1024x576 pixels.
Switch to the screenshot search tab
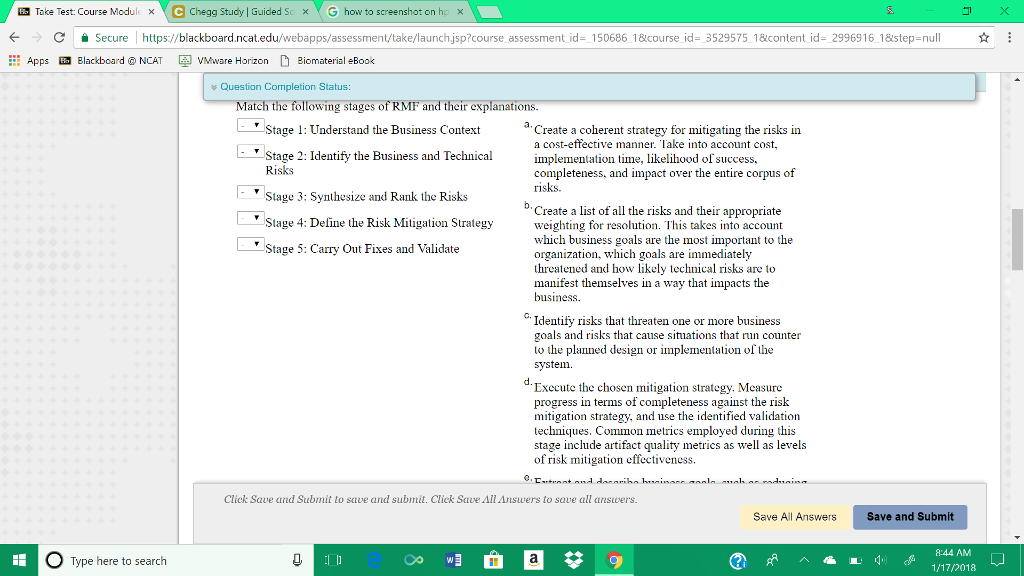click(390, 10)
